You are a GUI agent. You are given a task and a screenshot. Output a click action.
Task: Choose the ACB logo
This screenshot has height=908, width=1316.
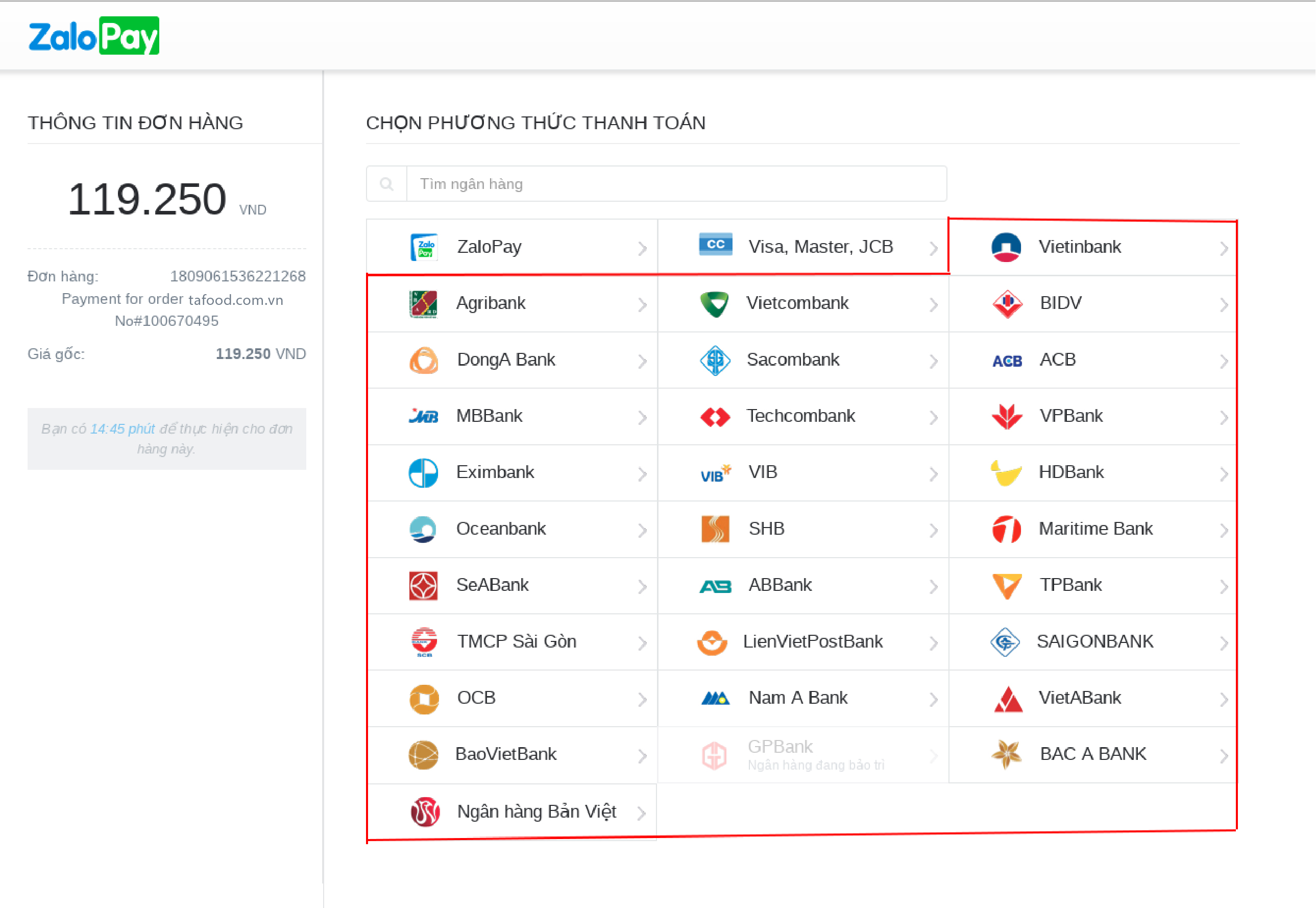pyautogui.click(x=1007, y=361)
